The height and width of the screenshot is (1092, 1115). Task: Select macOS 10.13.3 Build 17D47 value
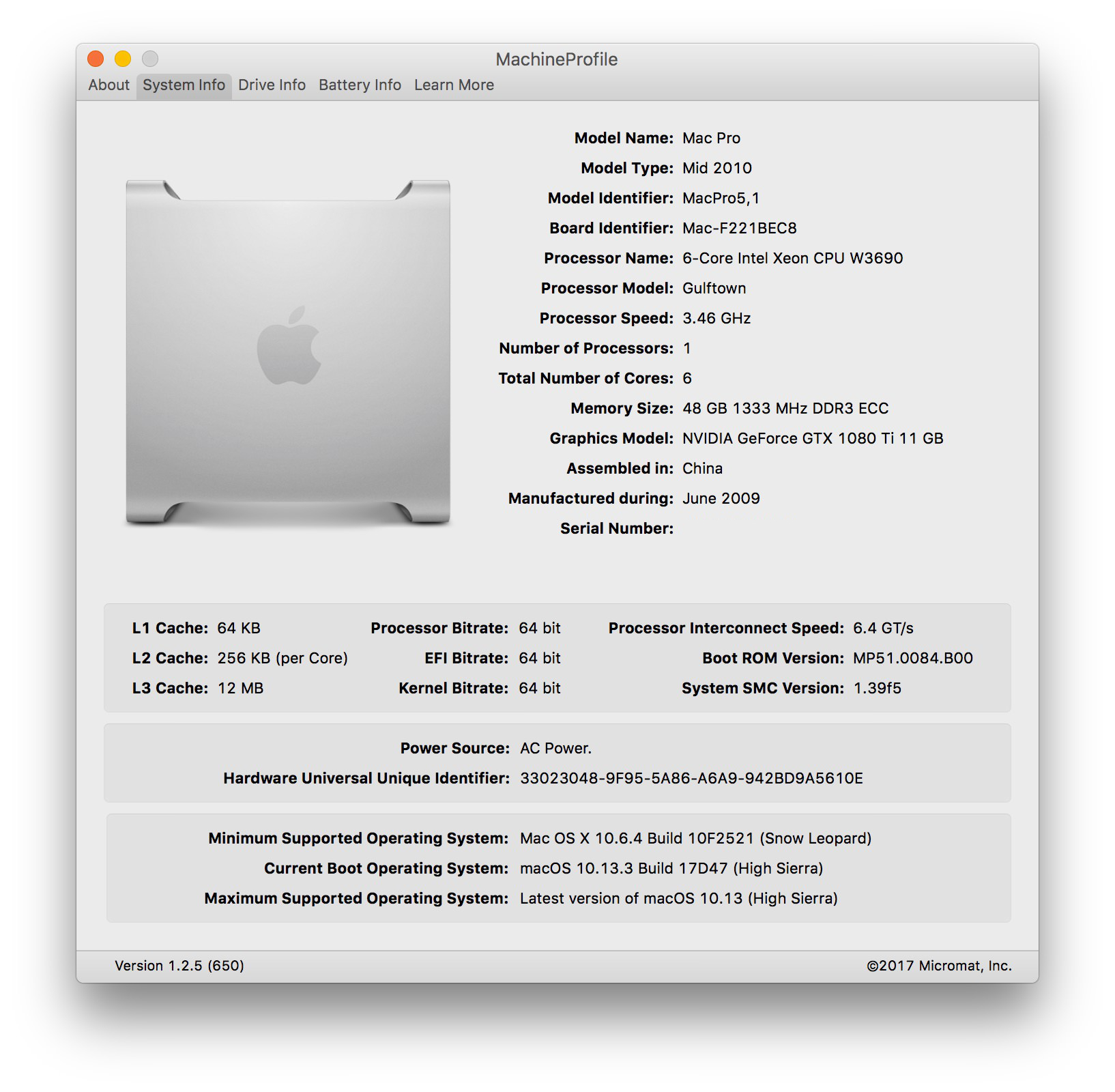pos(671,868)
